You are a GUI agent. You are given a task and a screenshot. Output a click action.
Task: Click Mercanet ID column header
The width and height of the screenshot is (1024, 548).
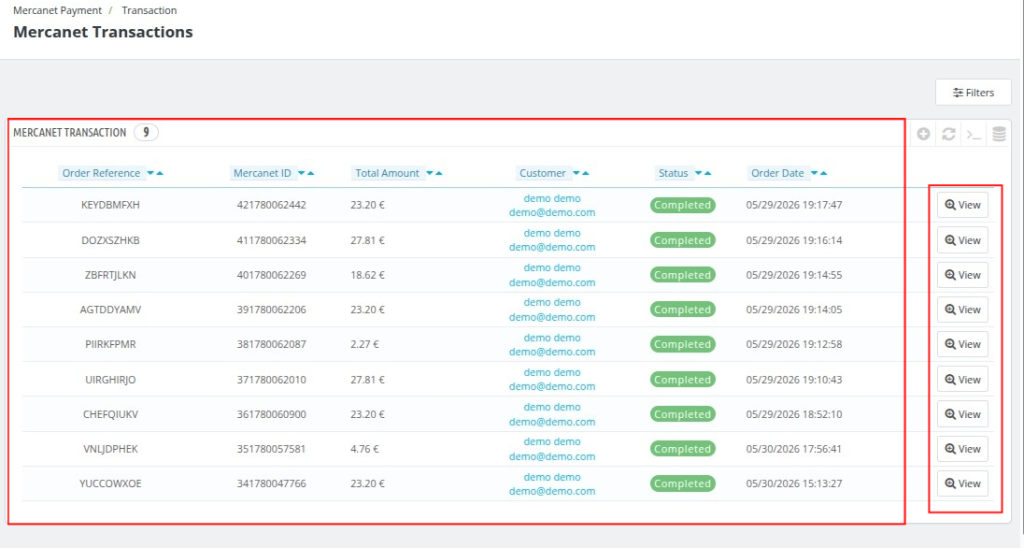click(x=262, y=173)
